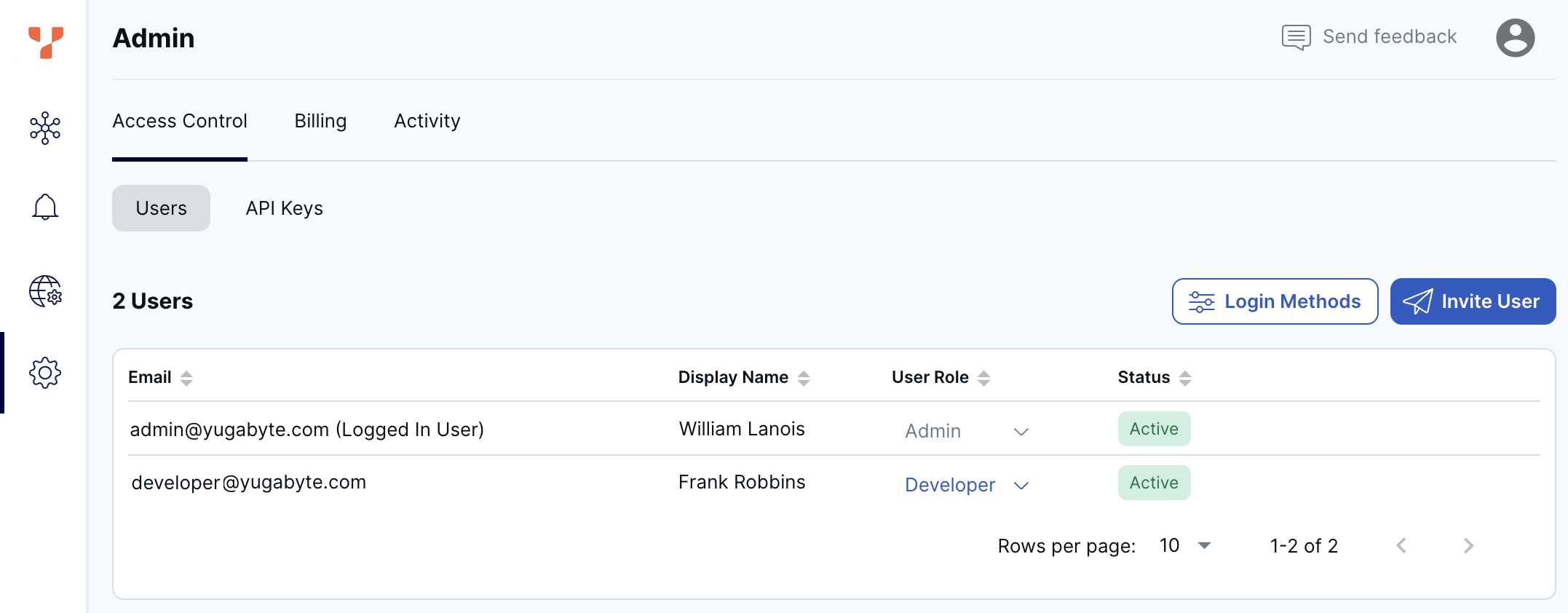This screenshot has width=1568, height=613.
Task: Sort the table by Email column
Action: pos(186,378)
